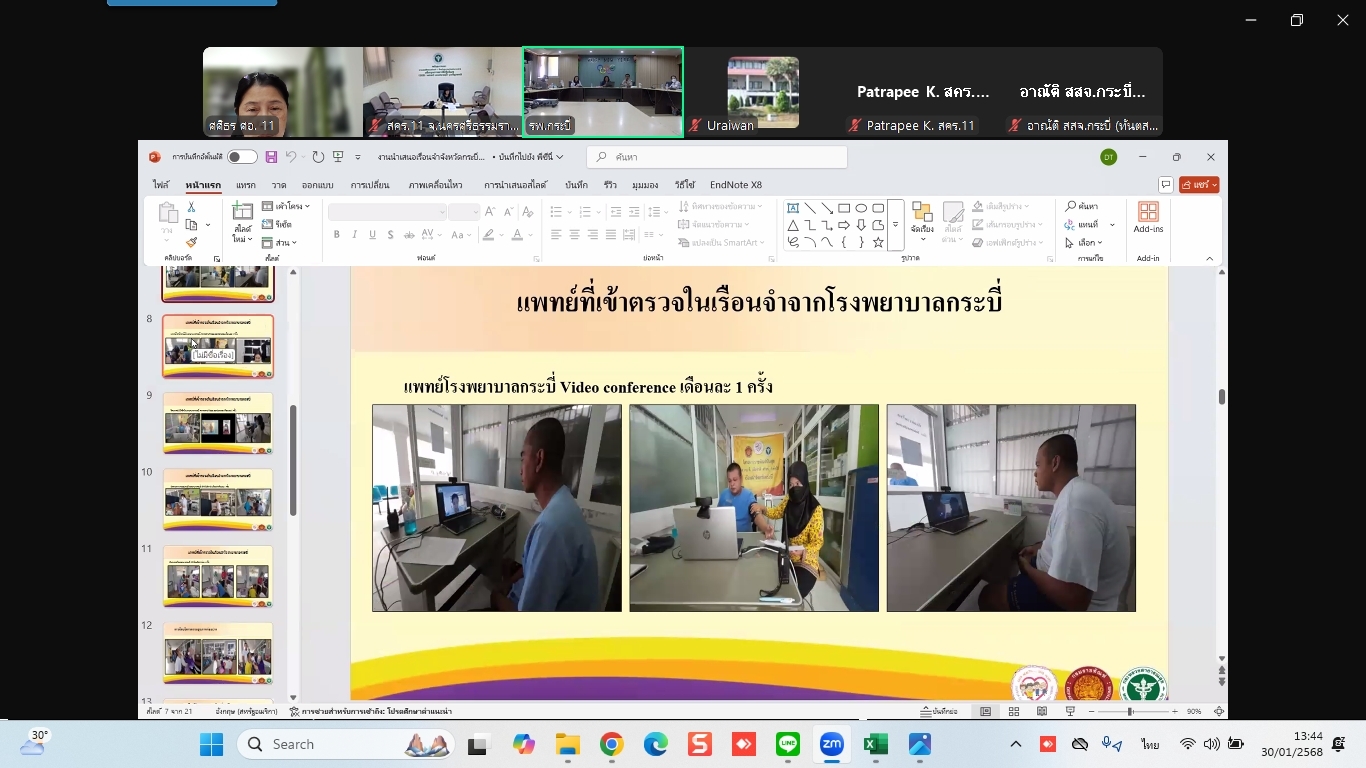1366x768 pixels.
Task: Open the font color A swatch
Action: (517, 235)
